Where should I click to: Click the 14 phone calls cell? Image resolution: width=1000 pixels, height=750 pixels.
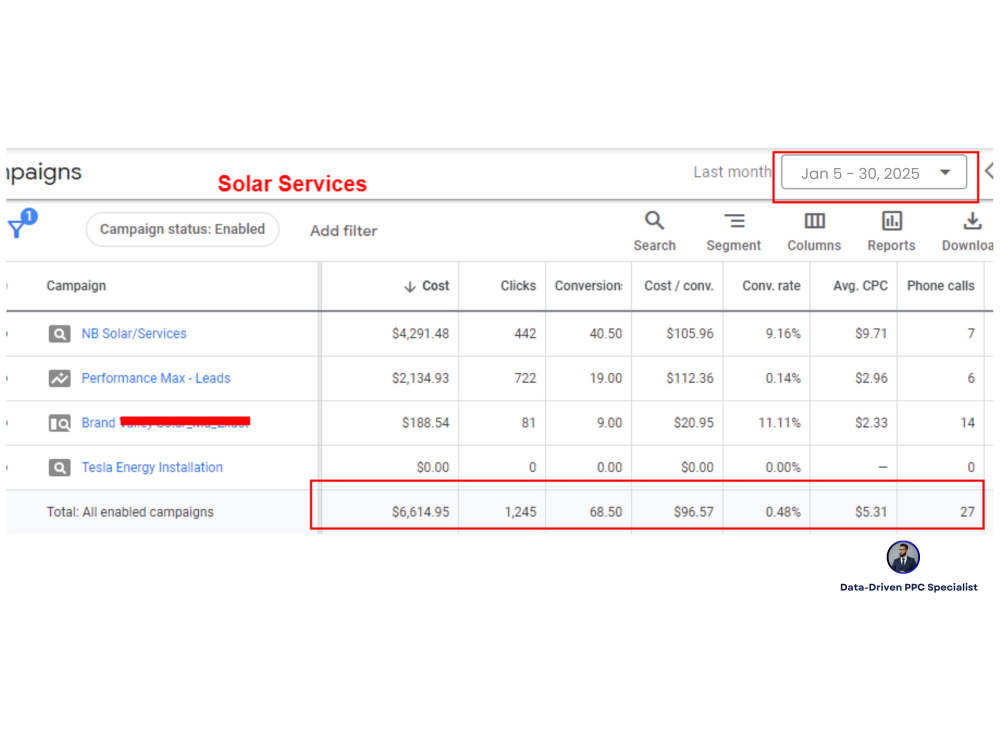click(x=967, y=423)
